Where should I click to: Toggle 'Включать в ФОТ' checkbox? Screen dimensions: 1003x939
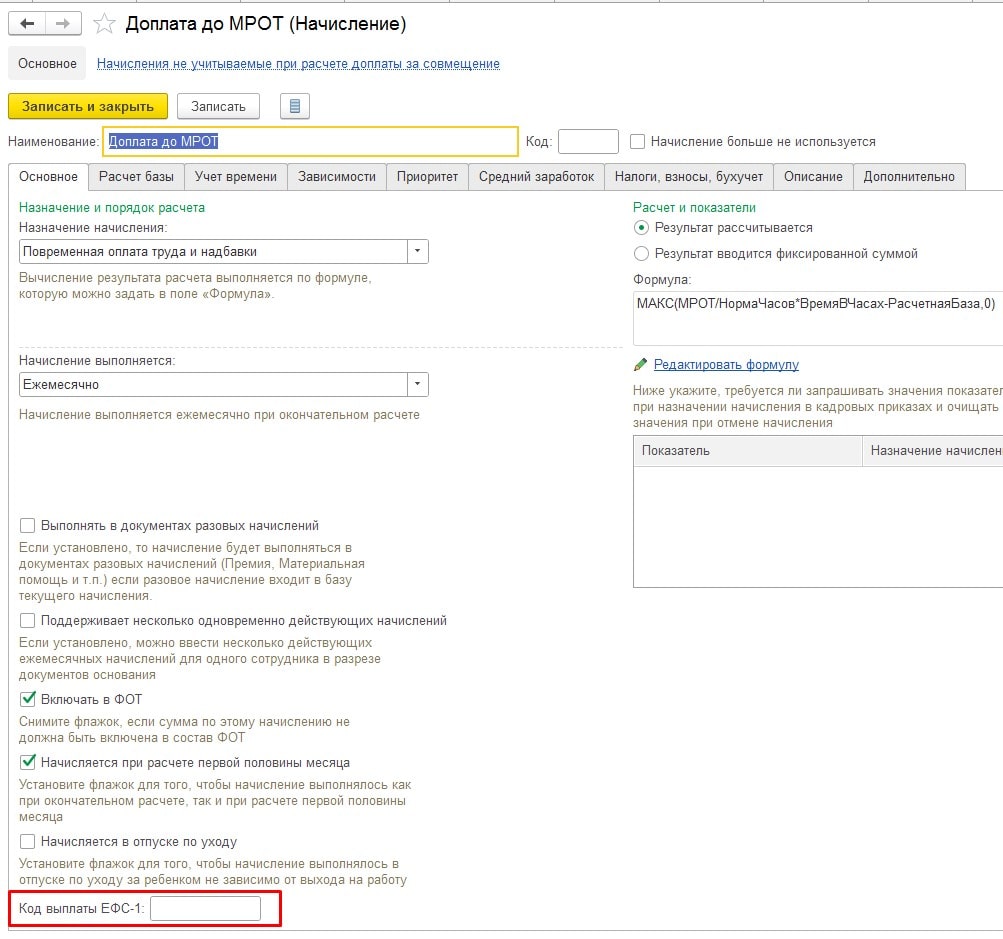pyautogui.click(x=28, y=699)
